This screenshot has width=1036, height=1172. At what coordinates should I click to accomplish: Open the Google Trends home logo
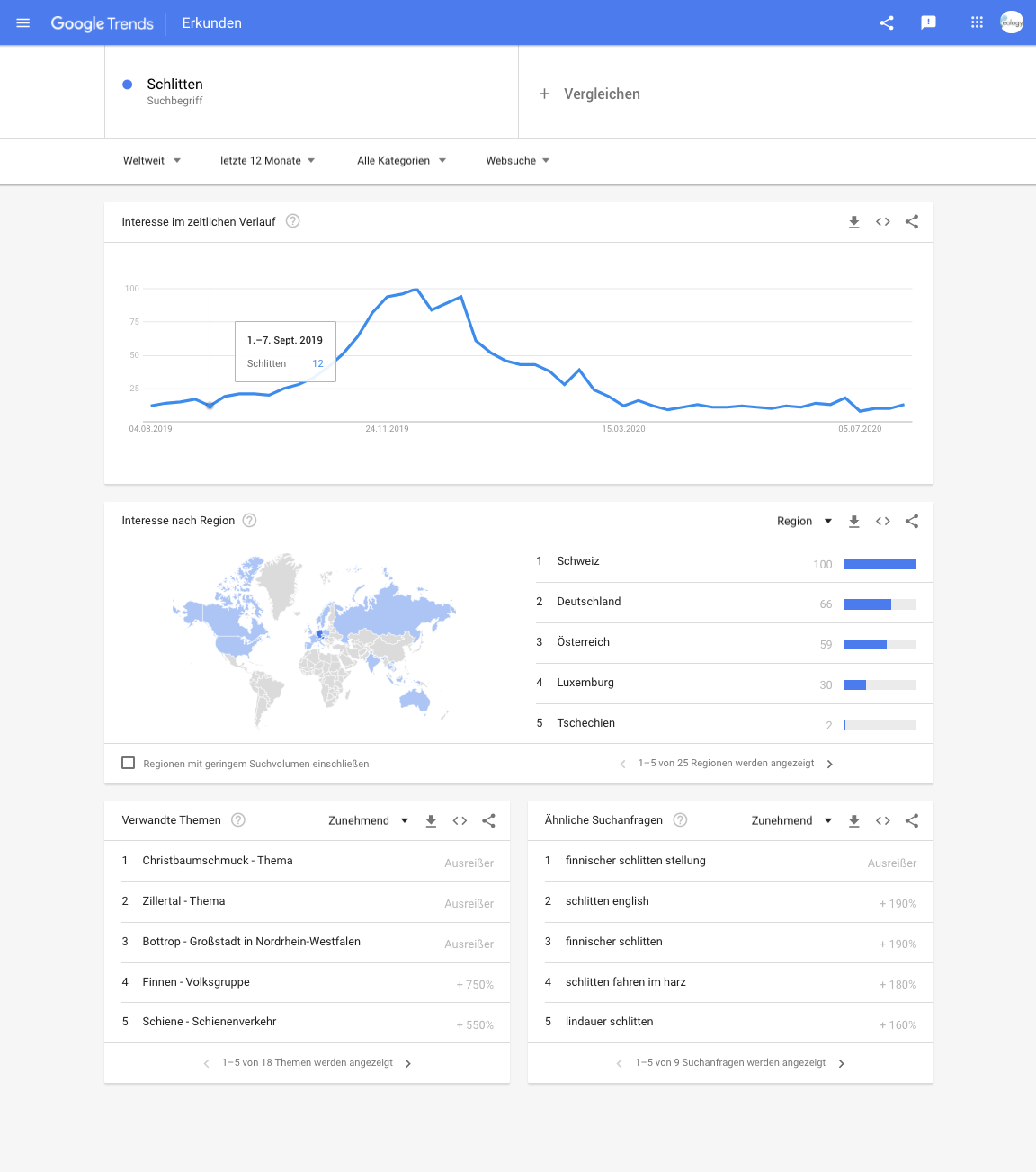pyautogui.click(x=102, y=23)
